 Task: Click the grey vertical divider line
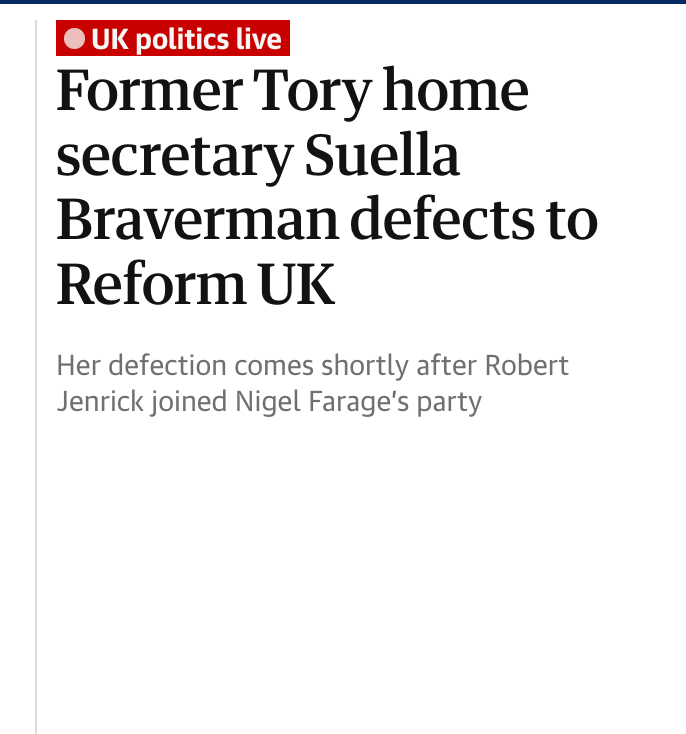[36, 400]
